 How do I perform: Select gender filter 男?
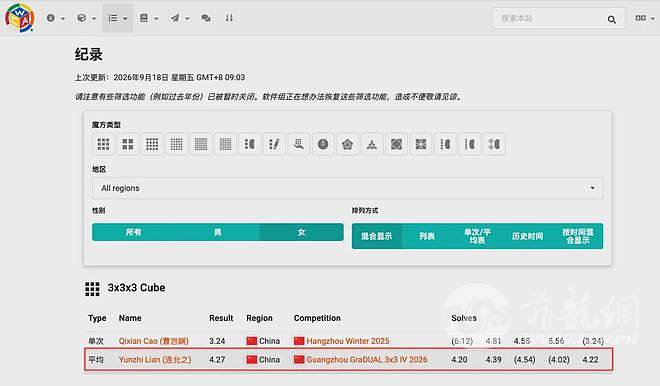point(217,232)
